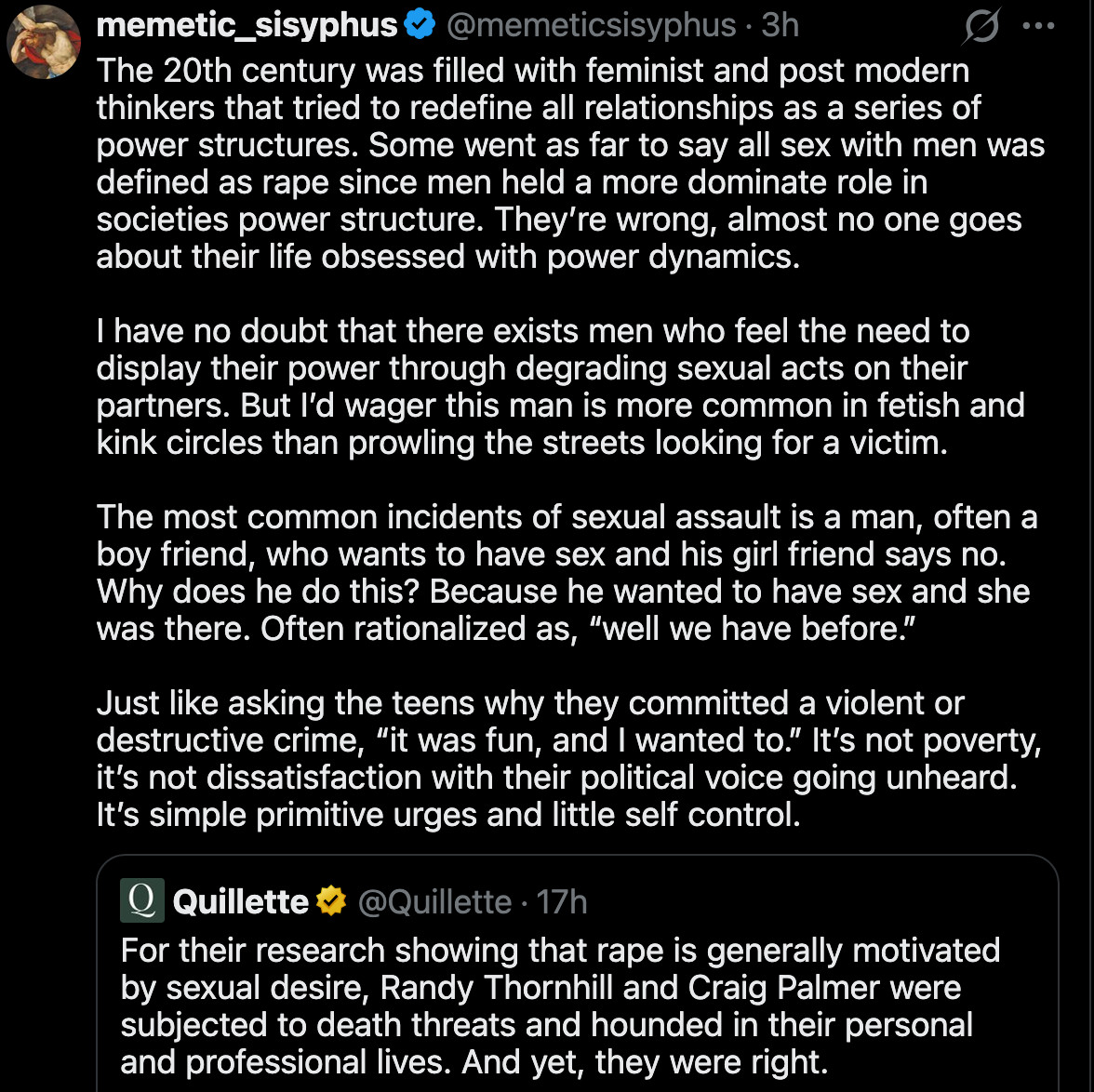Click the gold verified badge next to Quillette
The height and width of the screenshot is (1092, 1094).
coord(331,901)
